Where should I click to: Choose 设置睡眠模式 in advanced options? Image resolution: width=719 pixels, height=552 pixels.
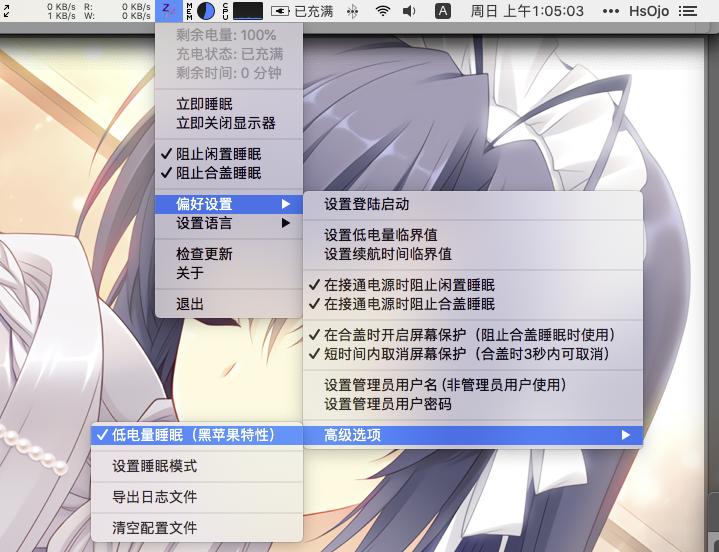197,466
